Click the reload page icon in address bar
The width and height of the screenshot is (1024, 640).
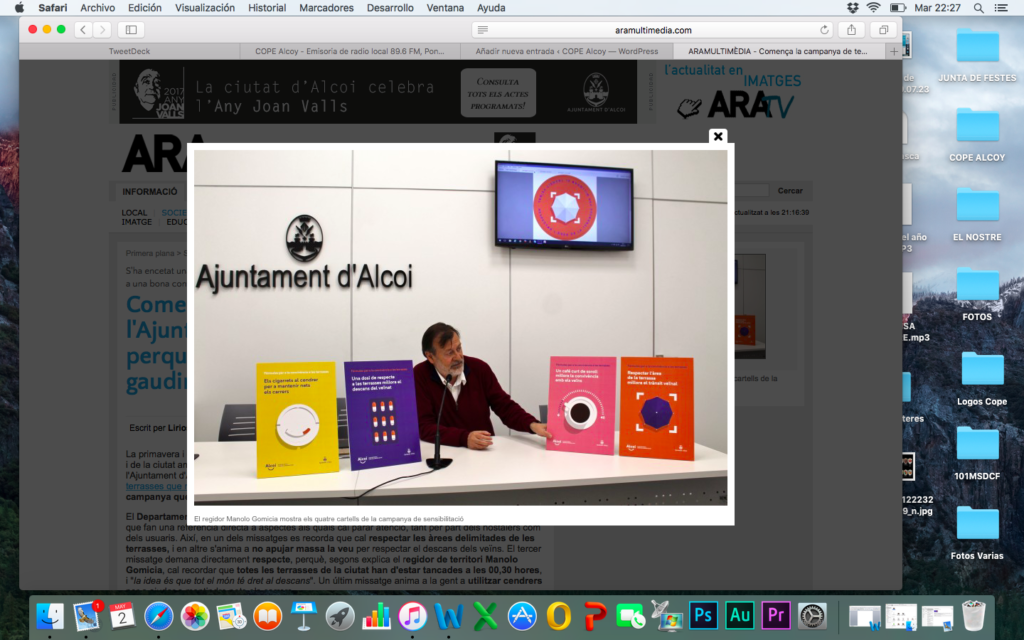pyautogui.click(x=824, y=30)
